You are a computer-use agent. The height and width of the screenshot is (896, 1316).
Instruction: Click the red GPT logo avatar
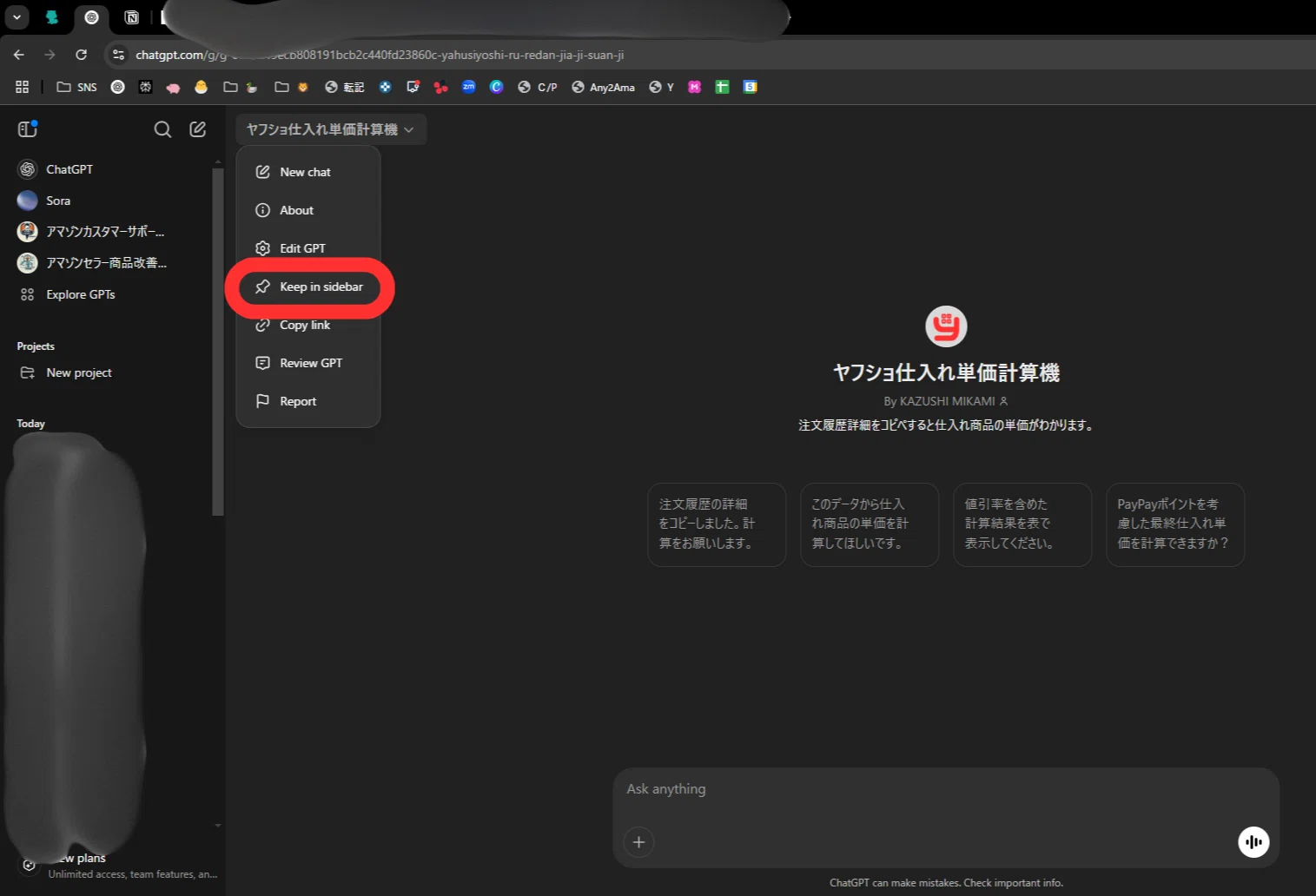click(x=946, y=326)
